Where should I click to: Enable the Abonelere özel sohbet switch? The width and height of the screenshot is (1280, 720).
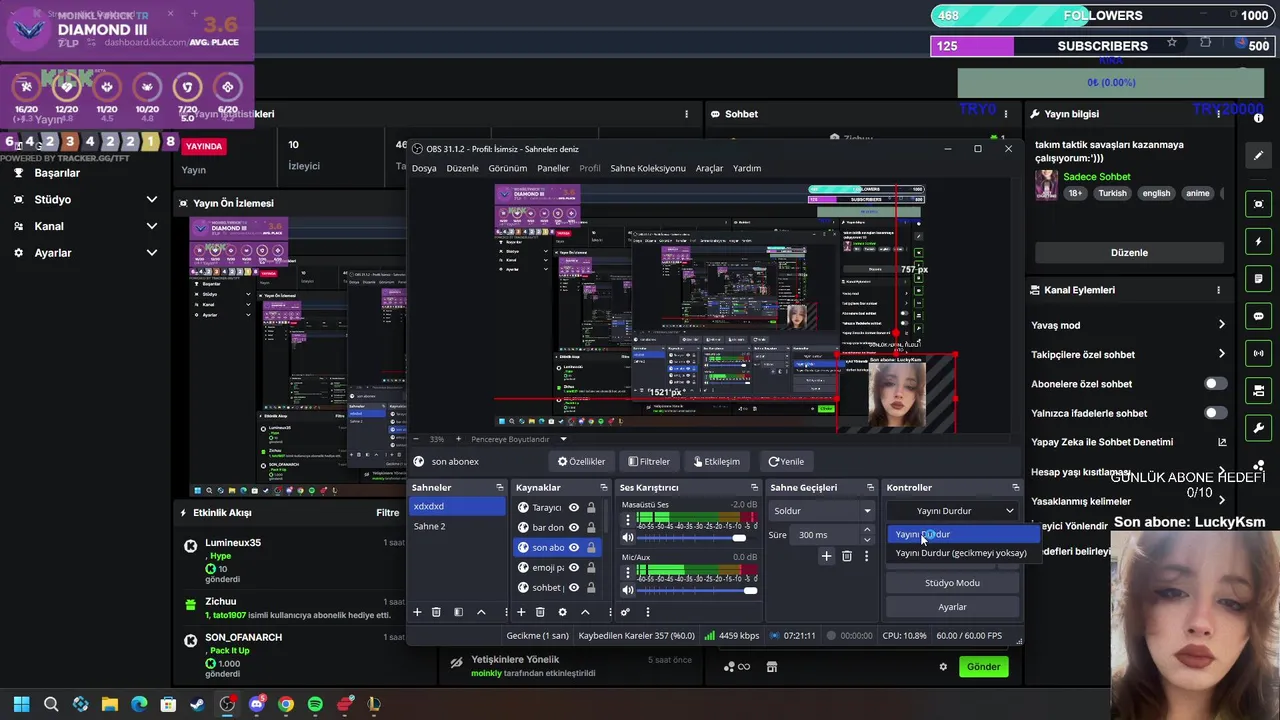pyautogui.click(x=1215, y=384)
